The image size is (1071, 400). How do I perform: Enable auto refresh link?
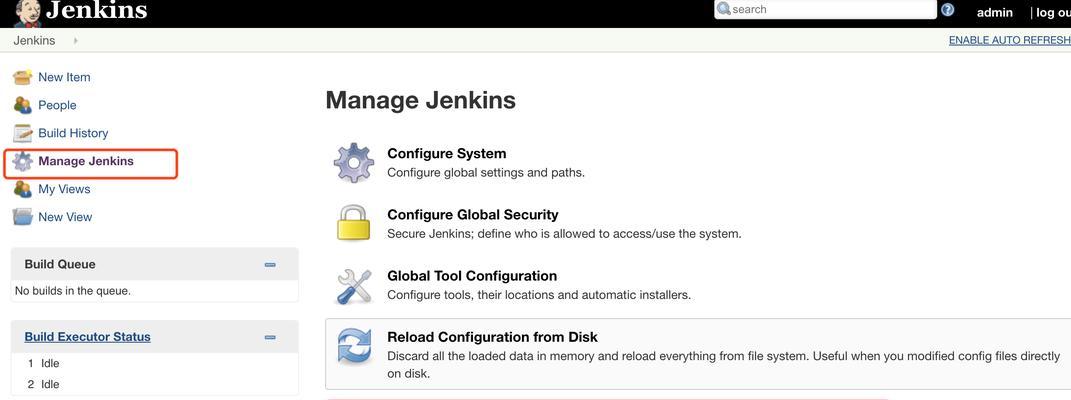pos(1010,40)
